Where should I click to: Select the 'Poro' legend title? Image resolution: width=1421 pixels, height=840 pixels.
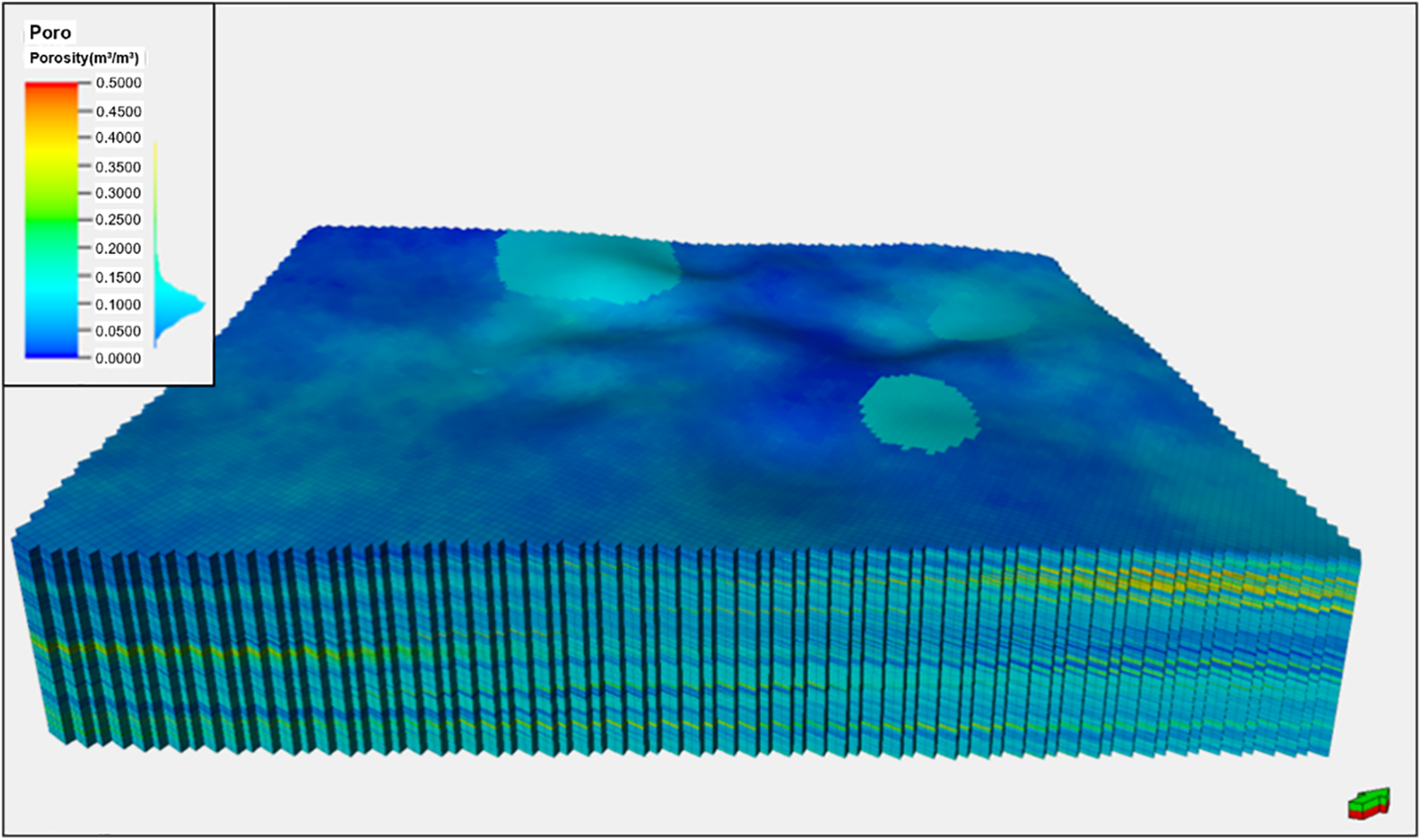(50, 32)
